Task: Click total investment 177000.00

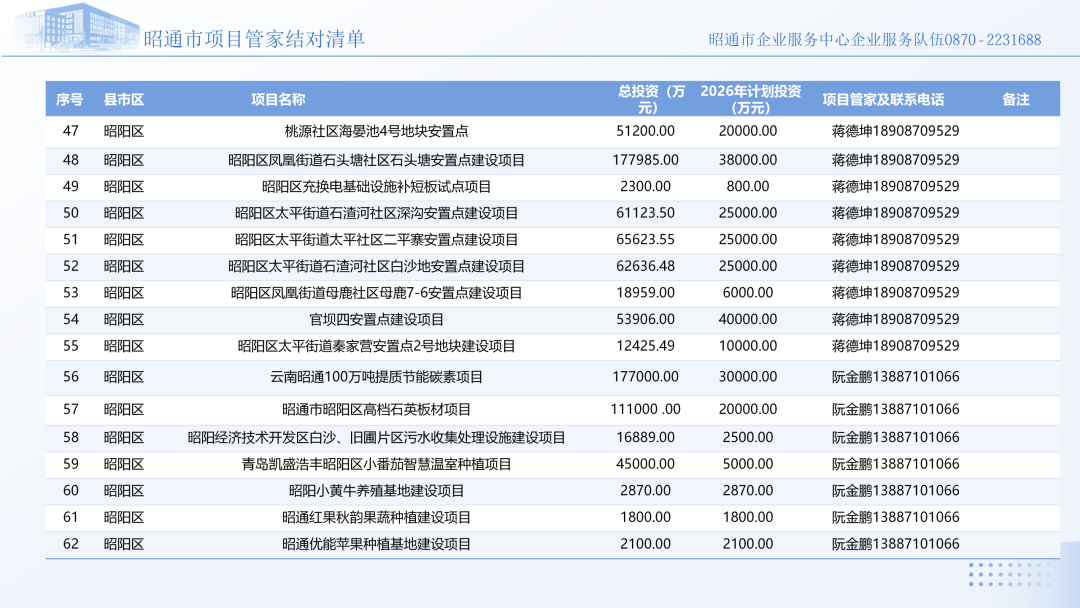Action: coord(645,377)
